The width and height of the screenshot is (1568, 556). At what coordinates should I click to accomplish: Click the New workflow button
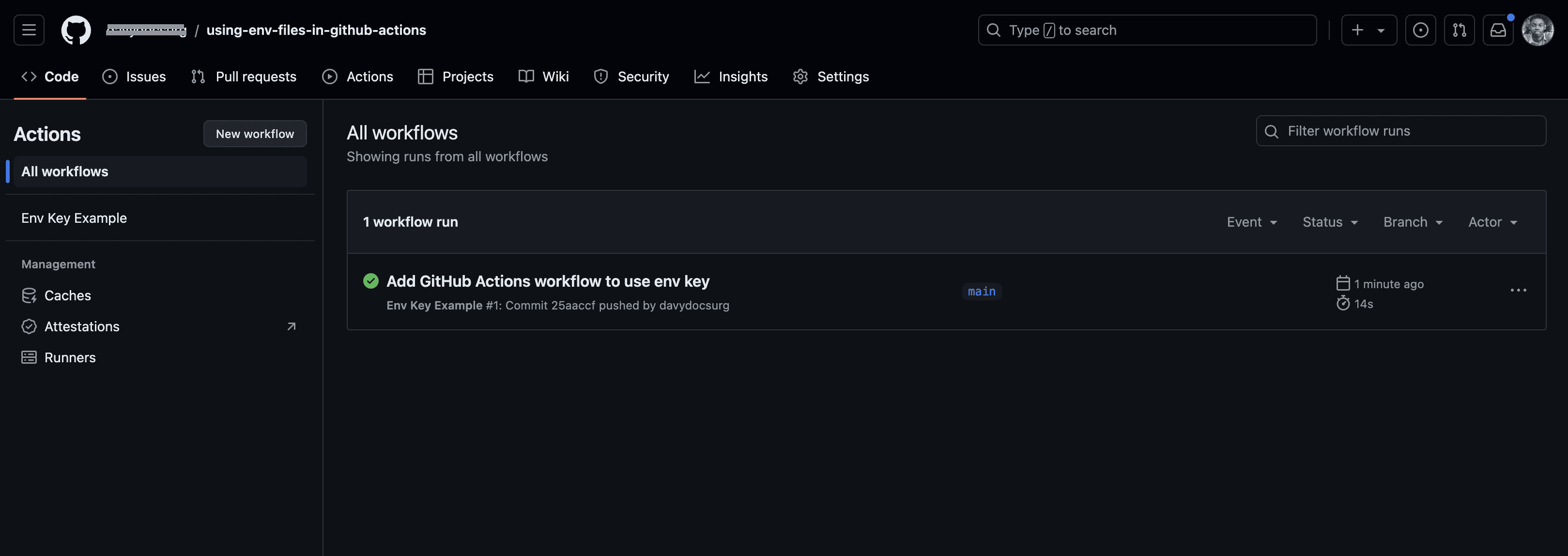(x=254, y=133)
